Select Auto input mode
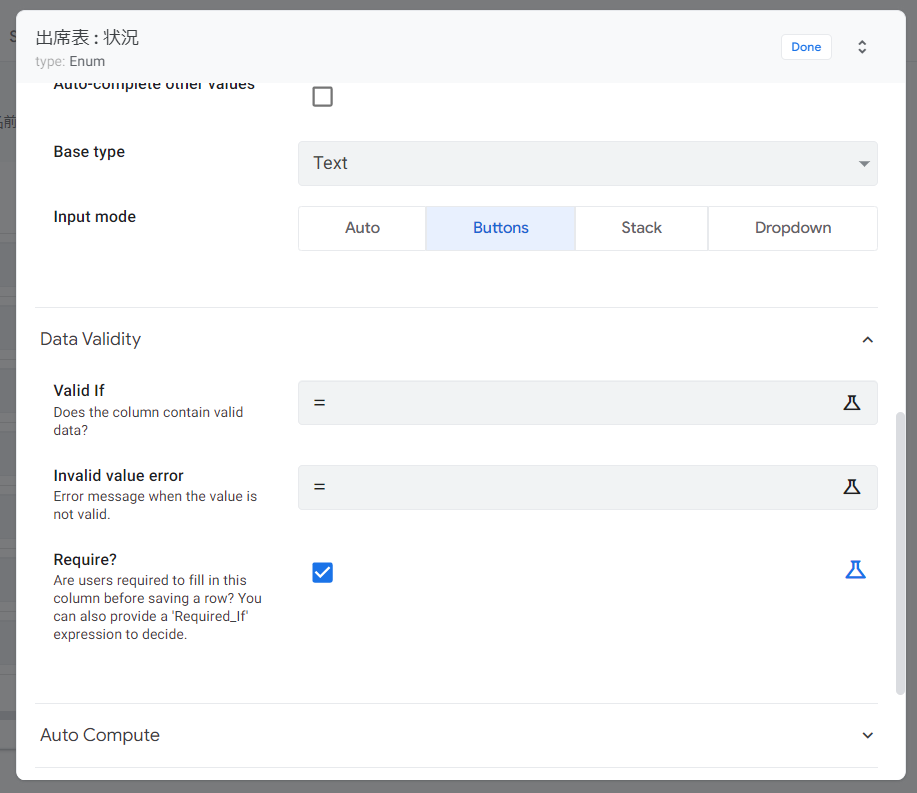The width and height of the screenshot is (917, 793). [362, 228]
